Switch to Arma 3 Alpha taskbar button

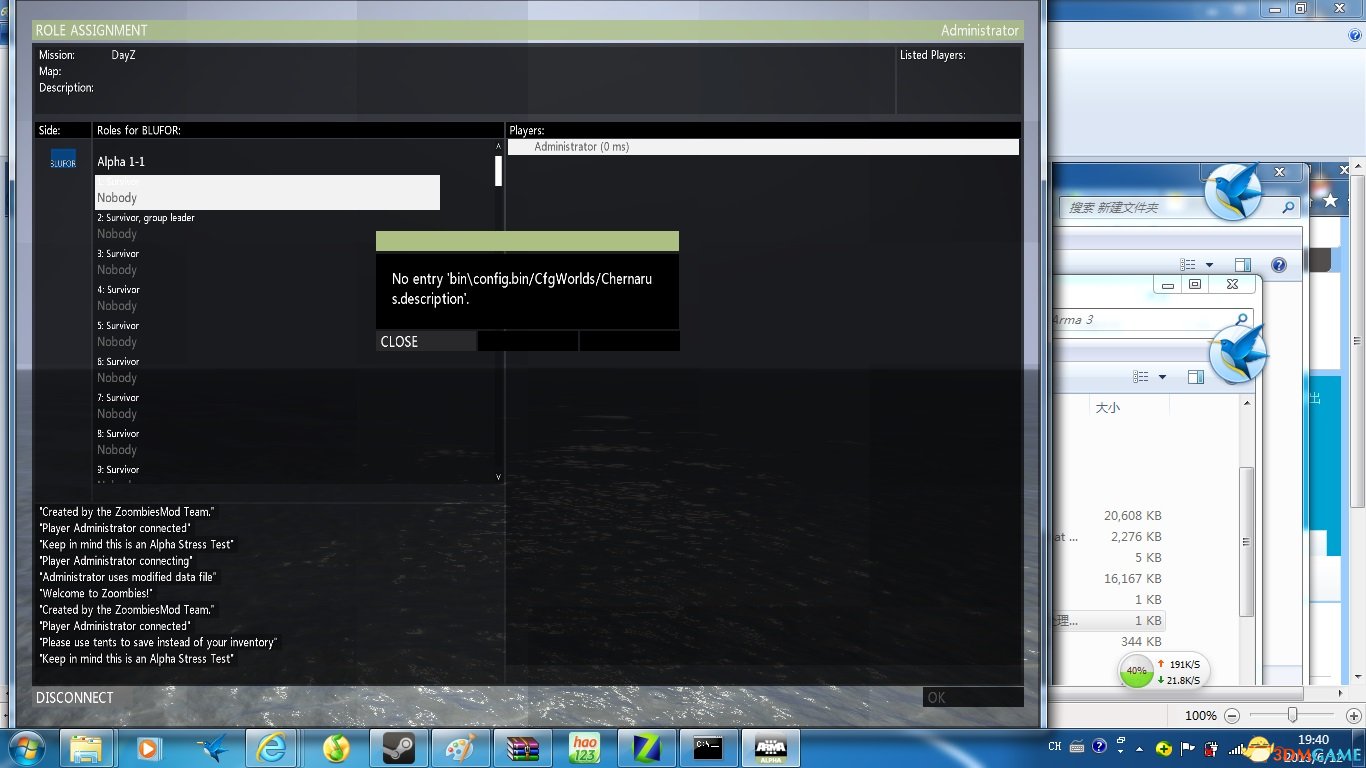click(770, 747)
